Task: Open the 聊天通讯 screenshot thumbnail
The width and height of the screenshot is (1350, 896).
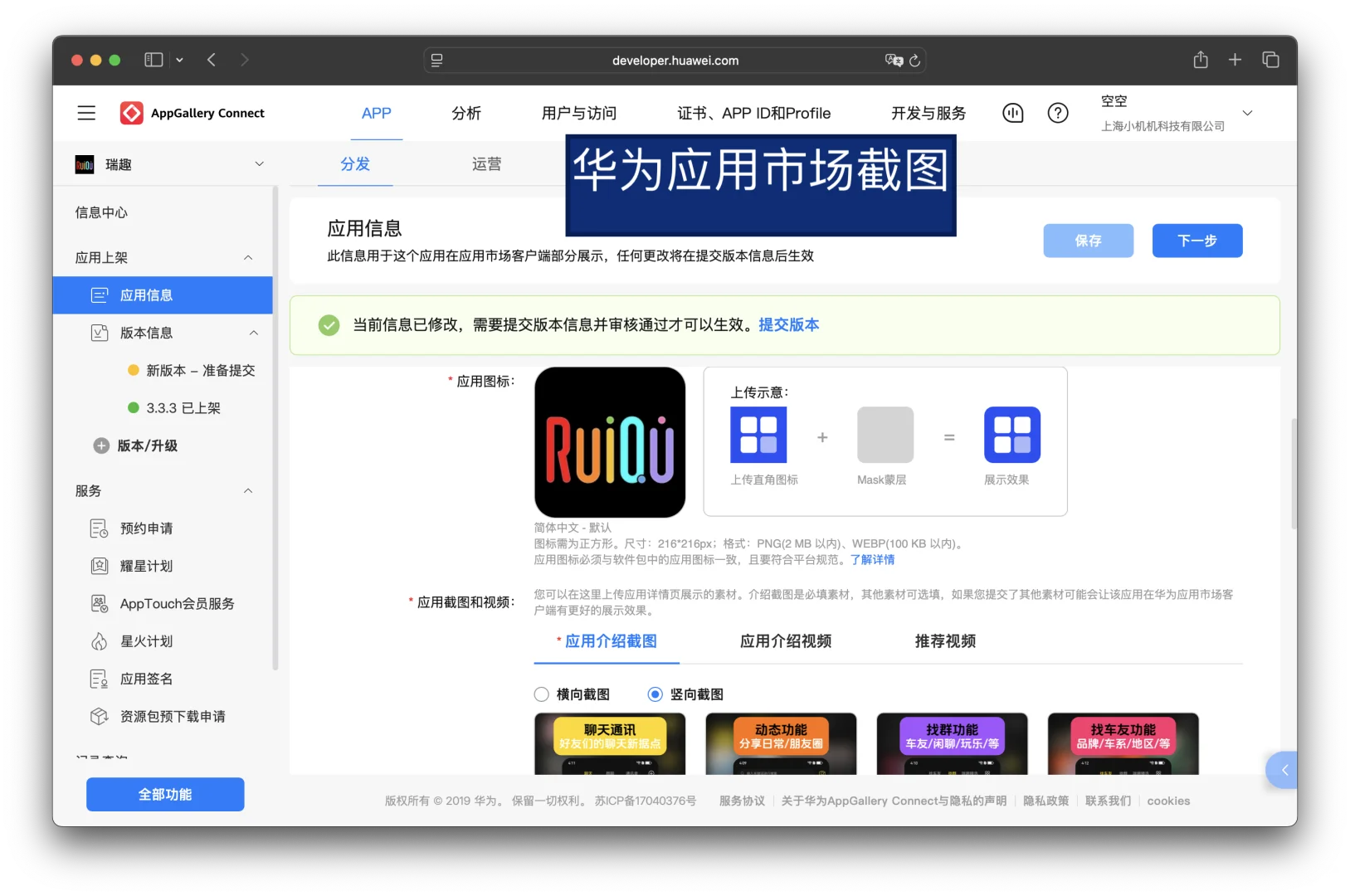Action: [610, 744]
